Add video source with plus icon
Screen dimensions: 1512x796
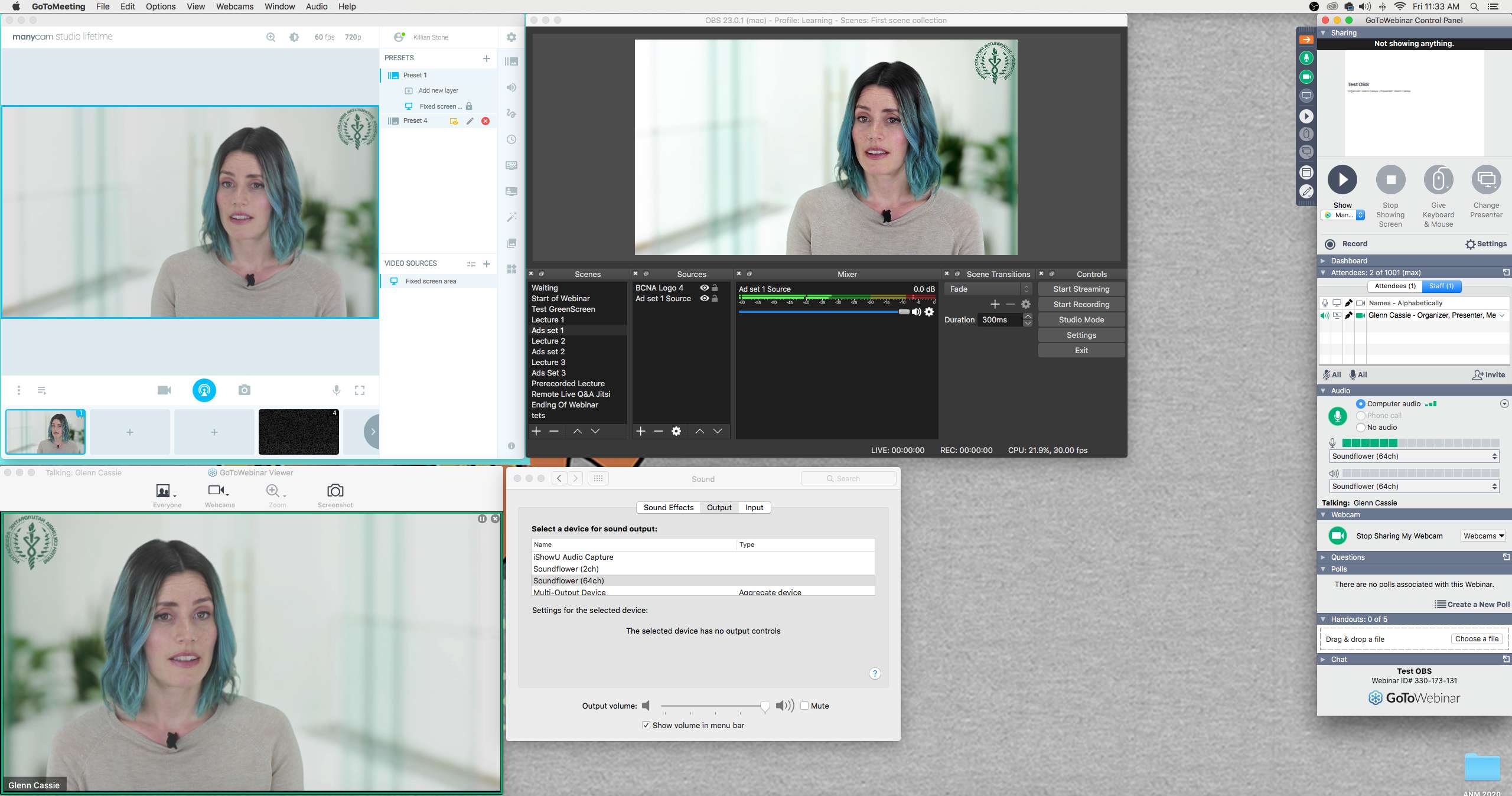487,264
